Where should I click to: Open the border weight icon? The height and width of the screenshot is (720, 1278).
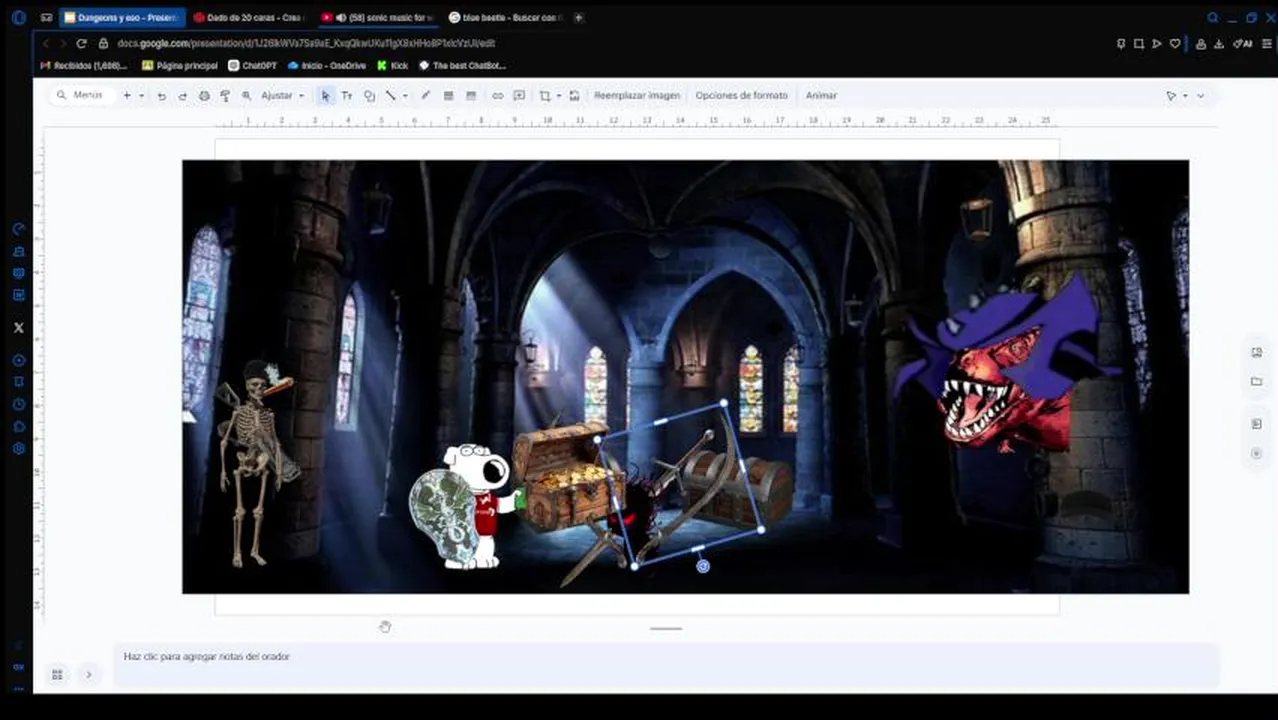click(448, 96)
